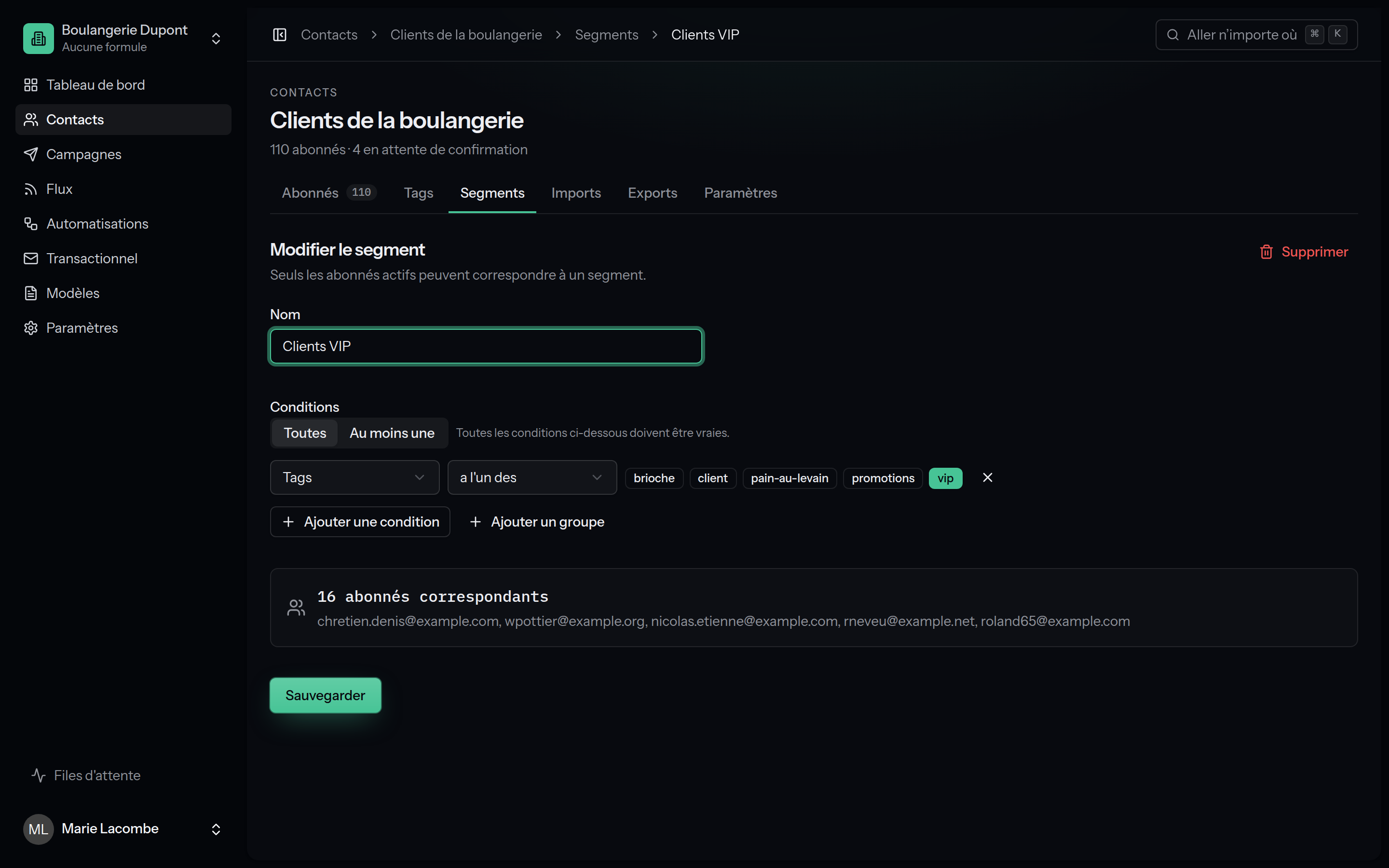The image size is (1389, 868).
Task: Click the red trash icon
Action: (1266, 252)
